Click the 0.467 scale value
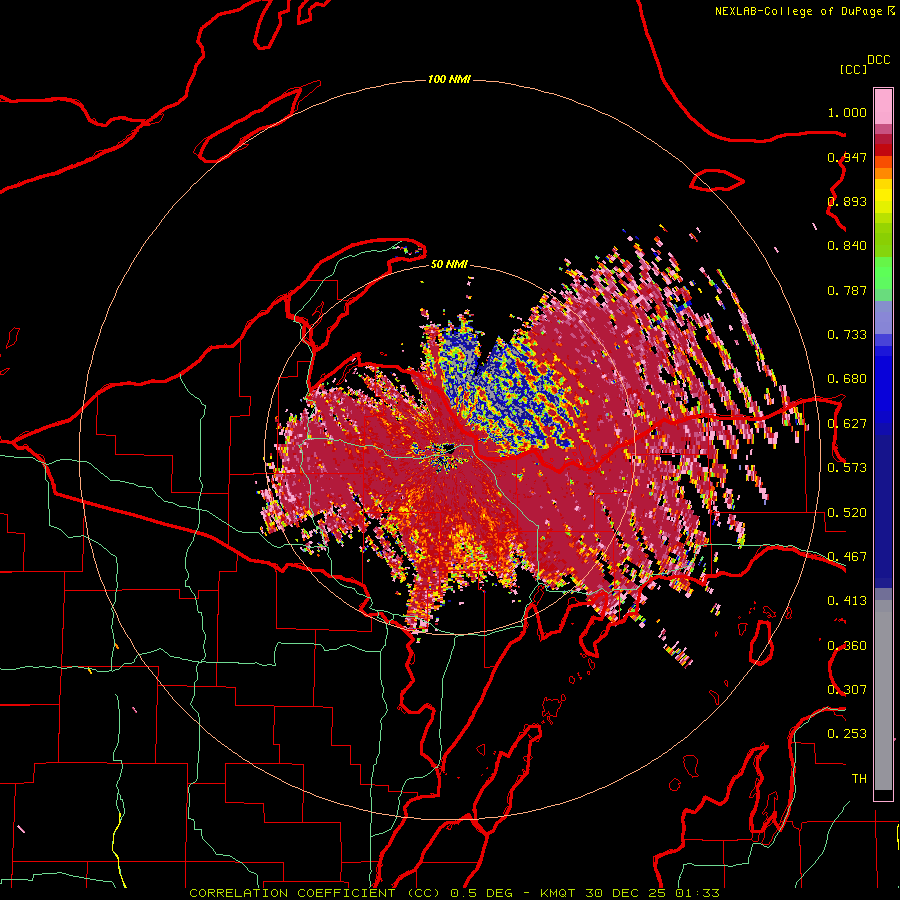 point(847,557)
